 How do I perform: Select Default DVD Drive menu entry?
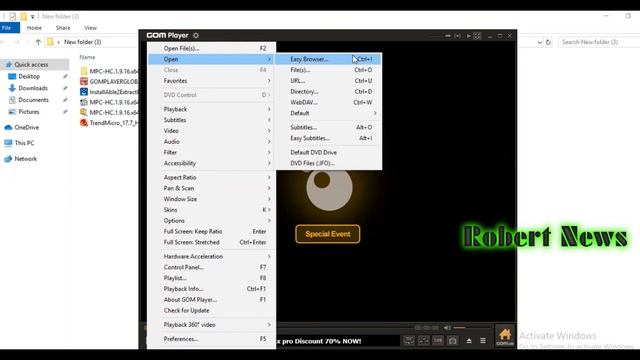pyautogui.click(x=329, y=152)
